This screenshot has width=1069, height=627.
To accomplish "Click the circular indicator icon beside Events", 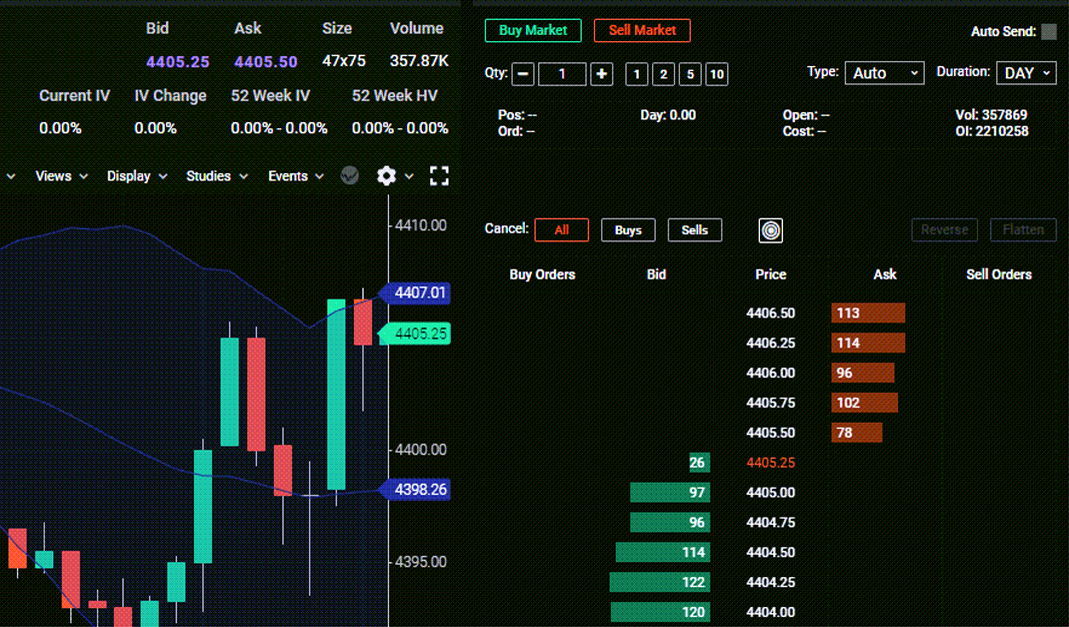I will (349, 176).
